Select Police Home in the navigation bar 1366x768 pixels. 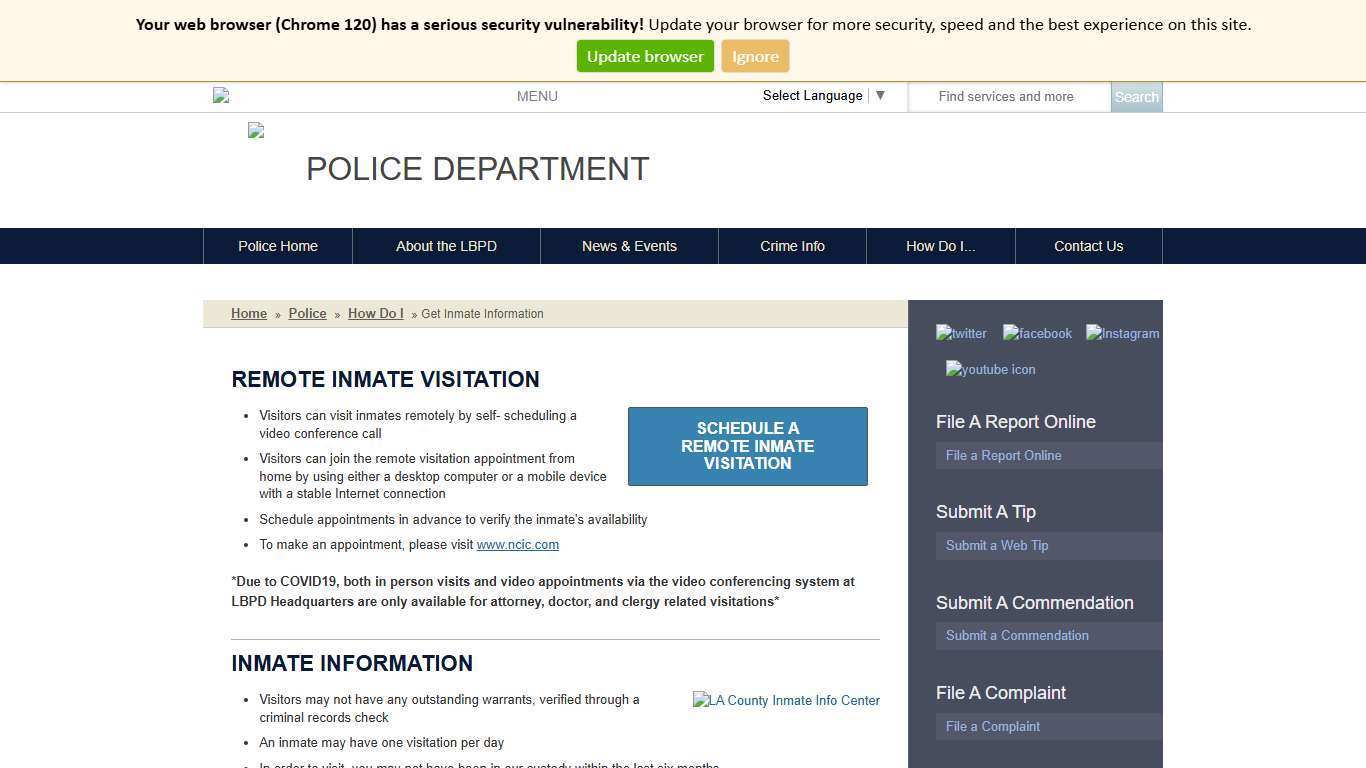[x=277, y=246]
